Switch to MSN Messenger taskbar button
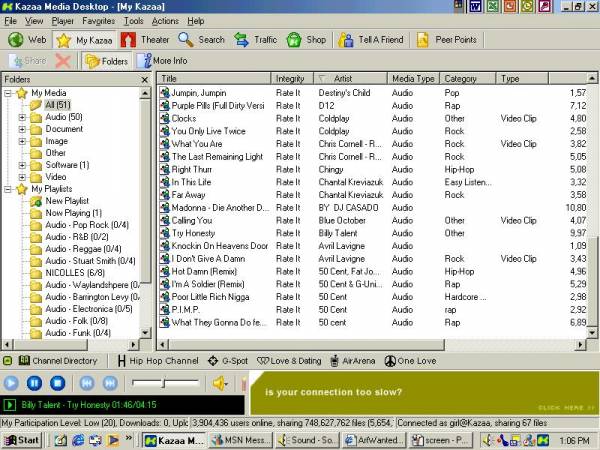600x450 pixels. pos(241,440)
